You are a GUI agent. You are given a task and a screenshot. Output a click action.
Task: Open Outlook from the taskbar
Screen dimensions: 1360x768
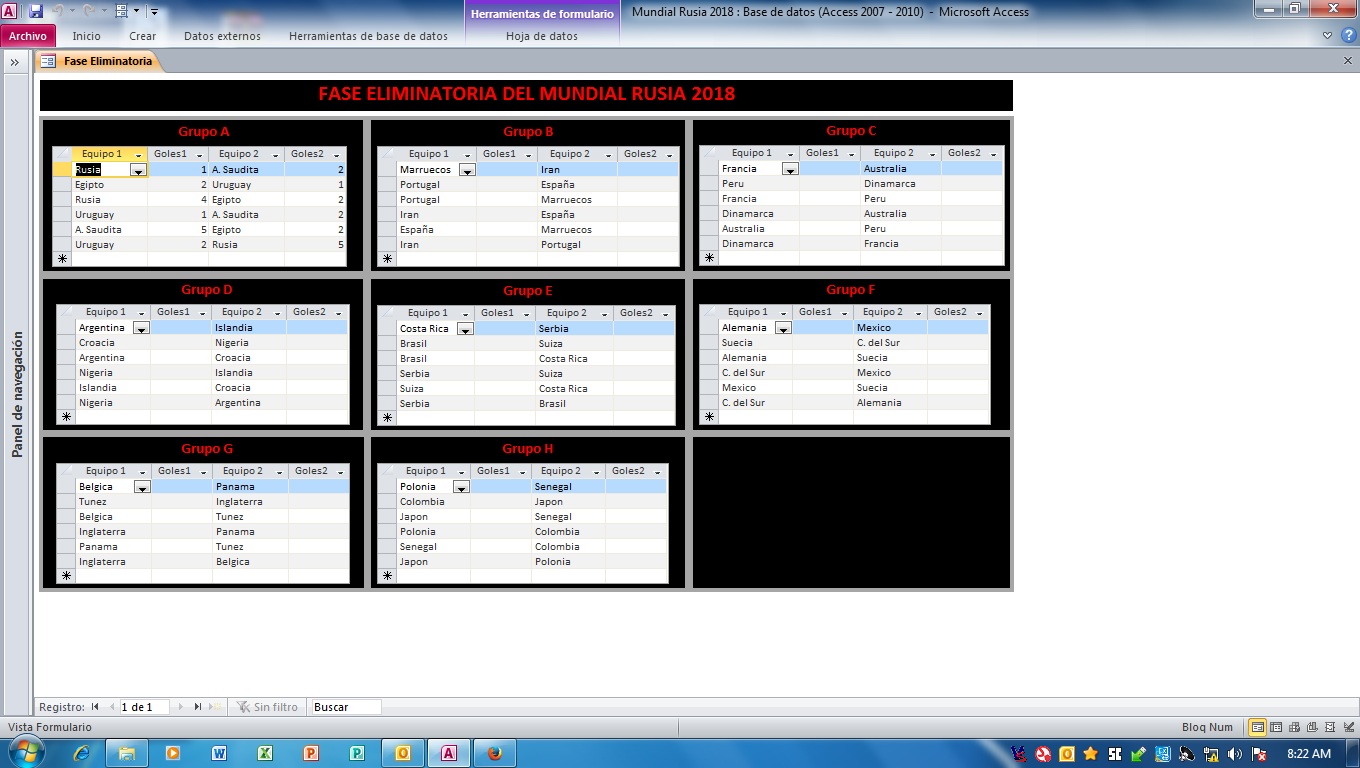point(403,753)
